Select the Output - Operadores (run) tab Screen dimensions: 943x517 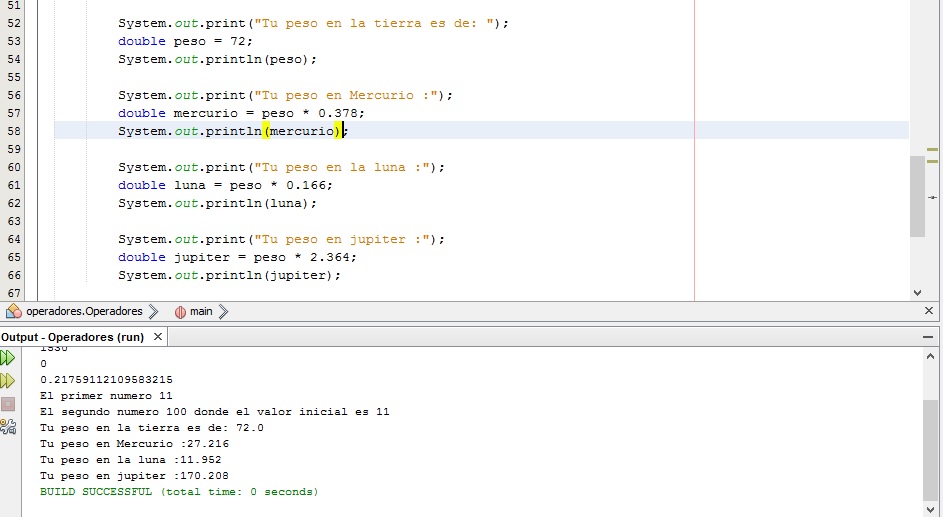[74, 337]
